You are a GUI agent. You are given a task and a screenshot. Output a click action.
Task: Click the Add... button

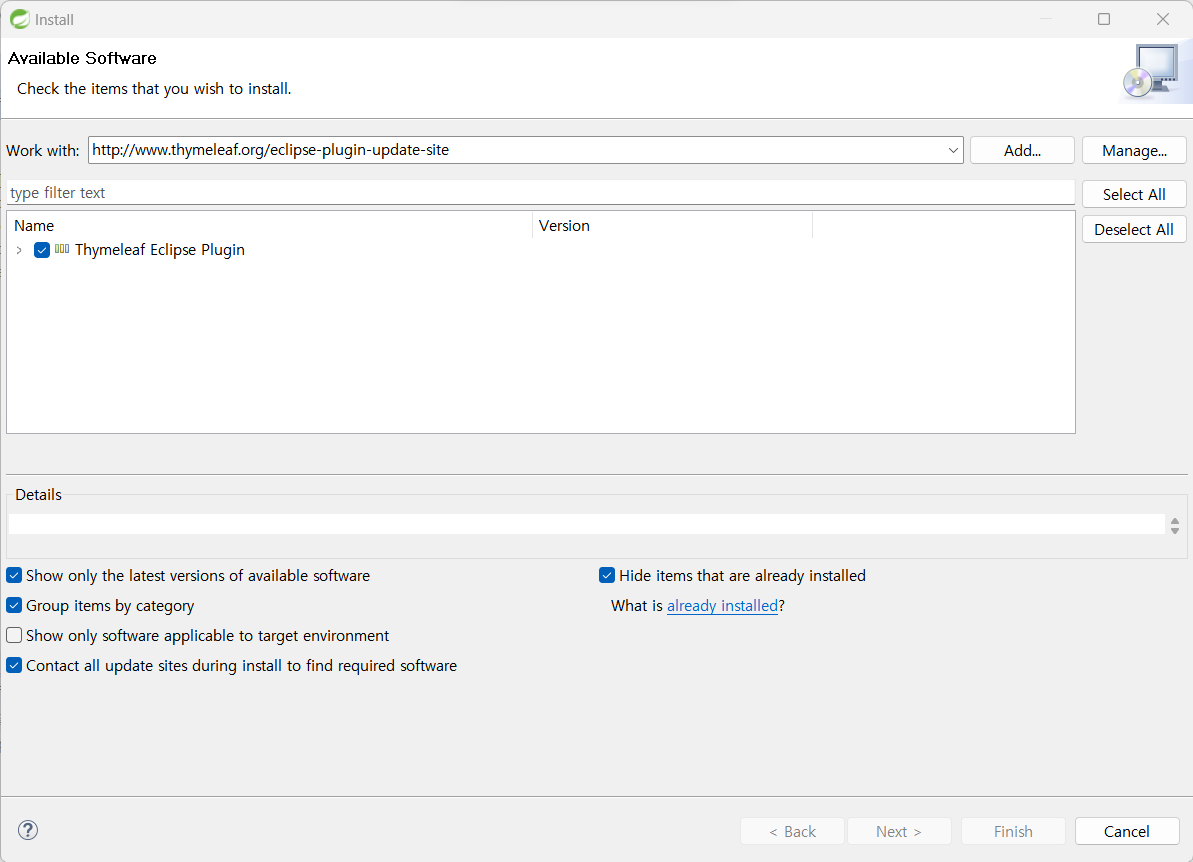pyautogui.click(x=1022, y=151)
